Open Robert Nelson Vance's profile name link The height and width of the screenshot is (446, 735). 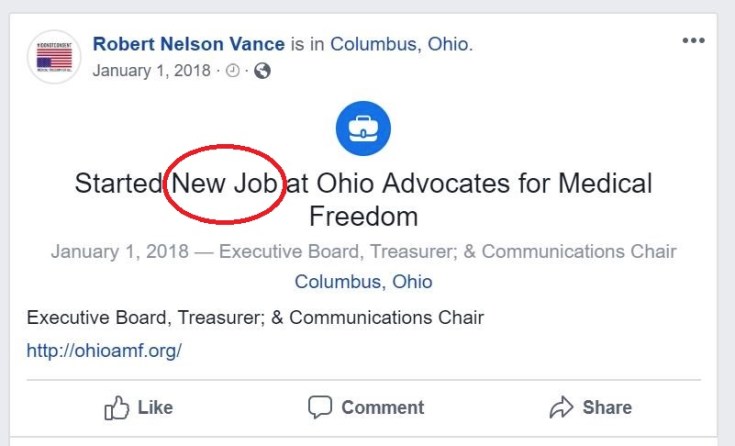(x=188, y=44)
